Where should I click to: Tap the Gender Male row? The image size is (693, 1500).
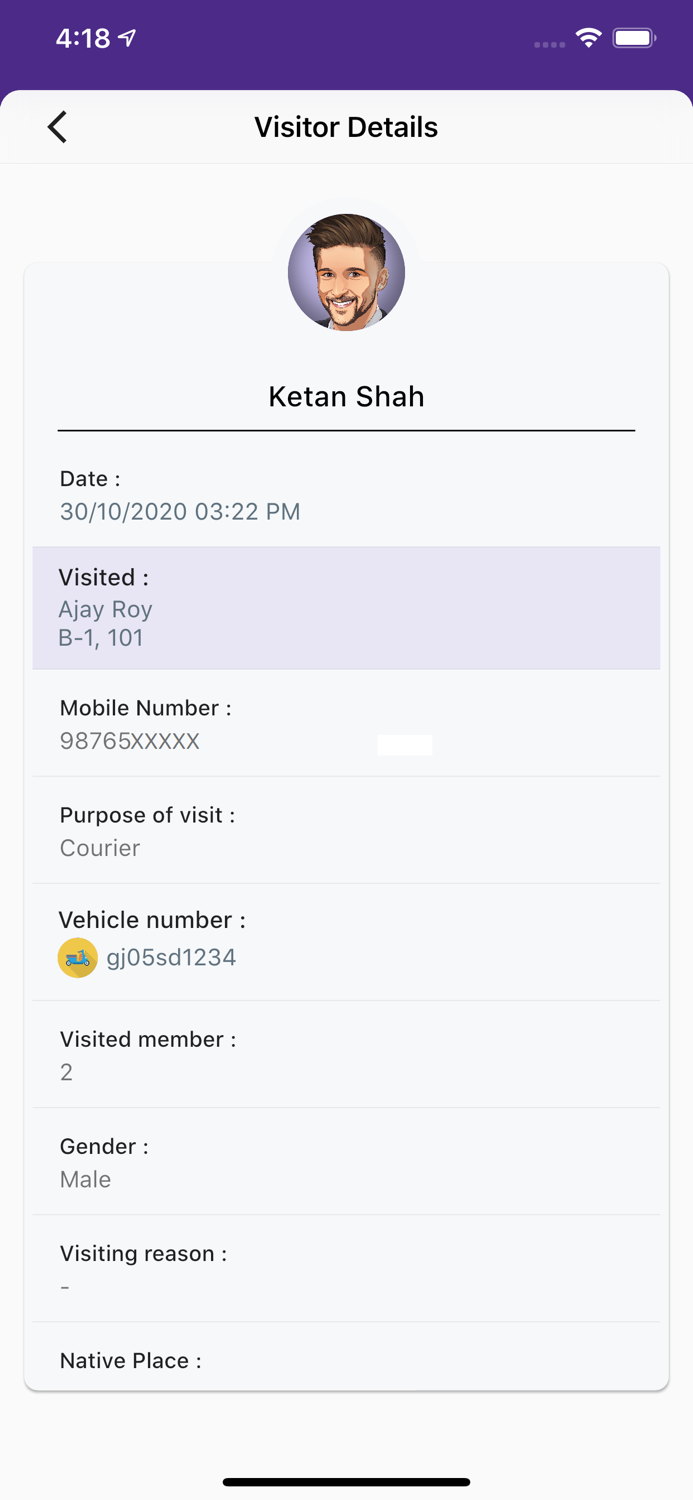pyautogui.click(x=346, y=1162)
